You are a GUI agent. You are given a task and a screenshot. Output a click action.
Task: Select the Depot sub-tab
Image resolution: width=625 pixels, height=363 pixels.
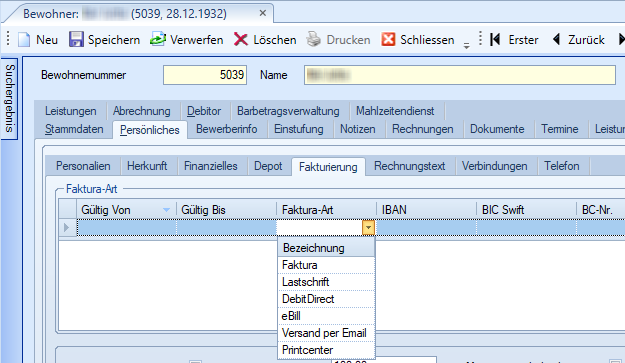268,166
